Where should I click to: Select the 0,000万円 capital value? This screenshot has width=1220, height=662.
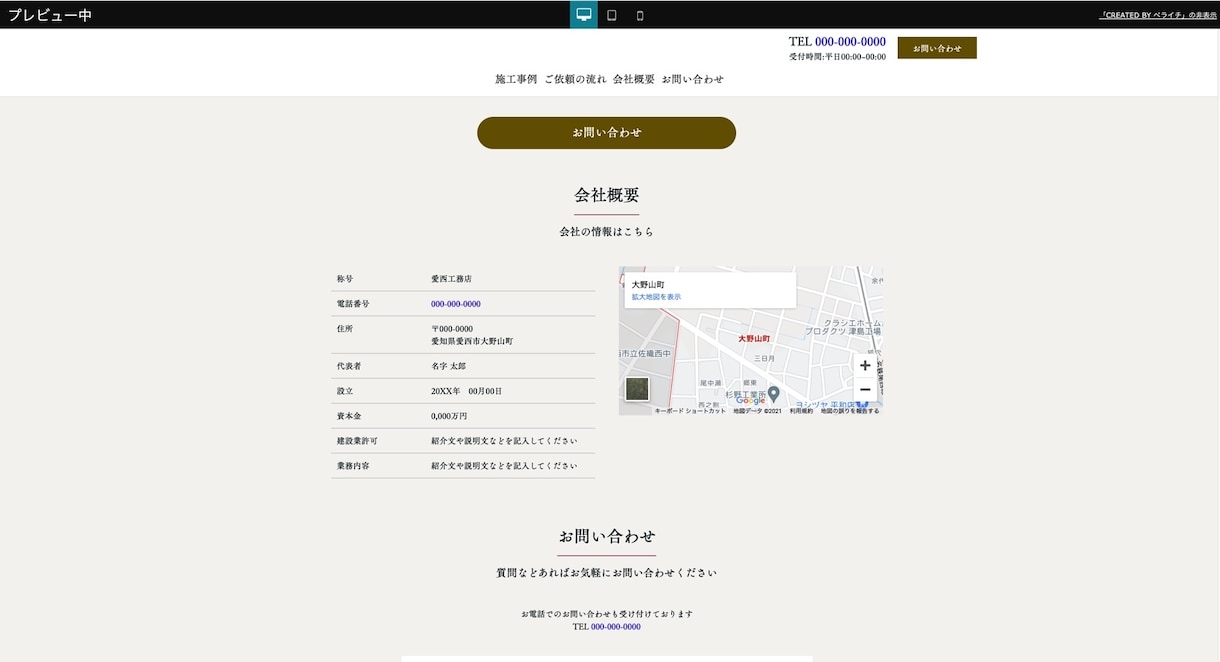449,416
